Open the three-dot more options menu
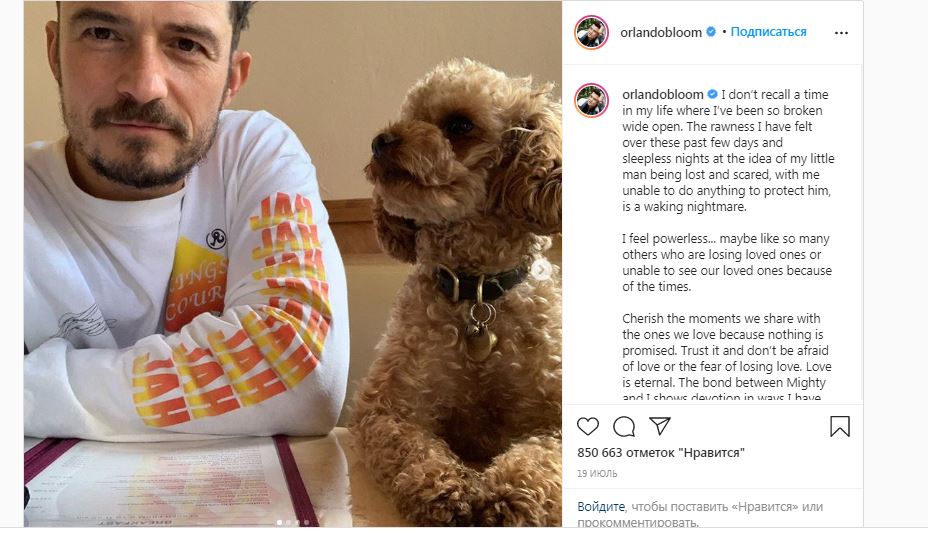This screenshot has width=928, height=533. click(841, 33)
